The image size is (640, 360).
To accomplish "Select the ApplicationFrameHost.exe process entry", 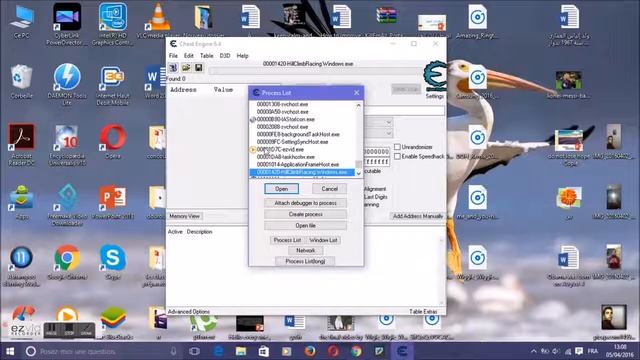I will coord(298,164).
